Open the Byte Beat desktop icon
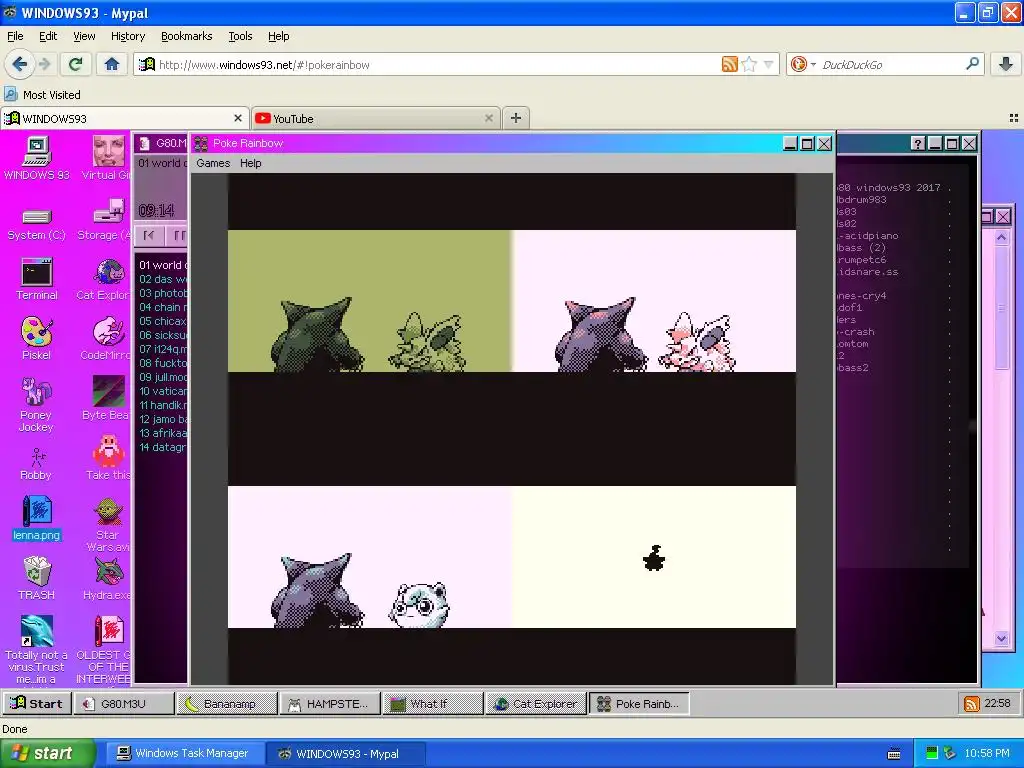The width and height of the screenshot is (1024, 768). coord(108,397)
